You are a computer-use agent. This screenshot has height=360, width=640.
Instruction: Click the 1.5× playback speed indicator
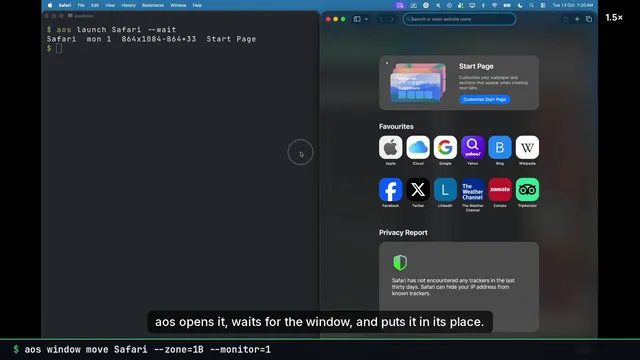(614, 18)
